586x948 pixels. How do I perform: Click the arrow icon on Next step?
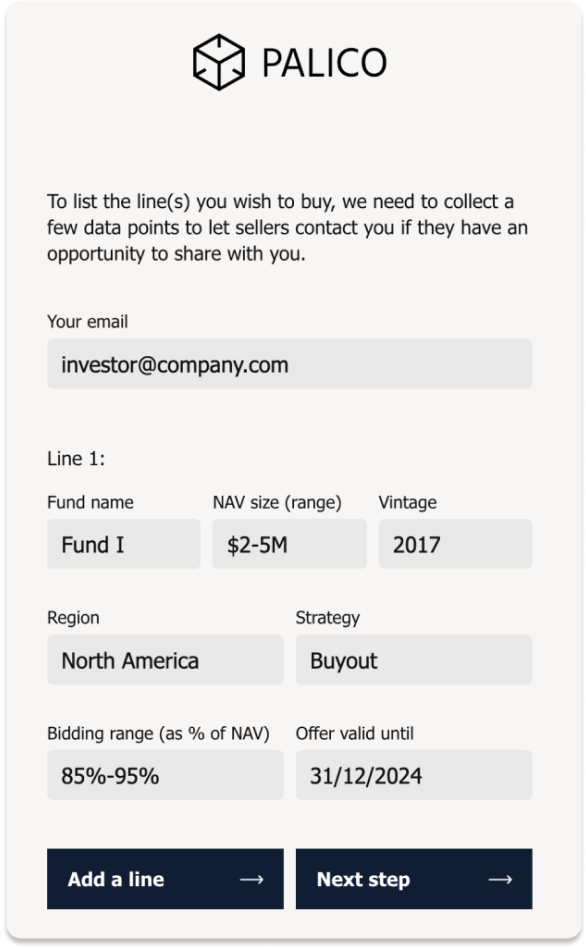click(x=500, y=880)
